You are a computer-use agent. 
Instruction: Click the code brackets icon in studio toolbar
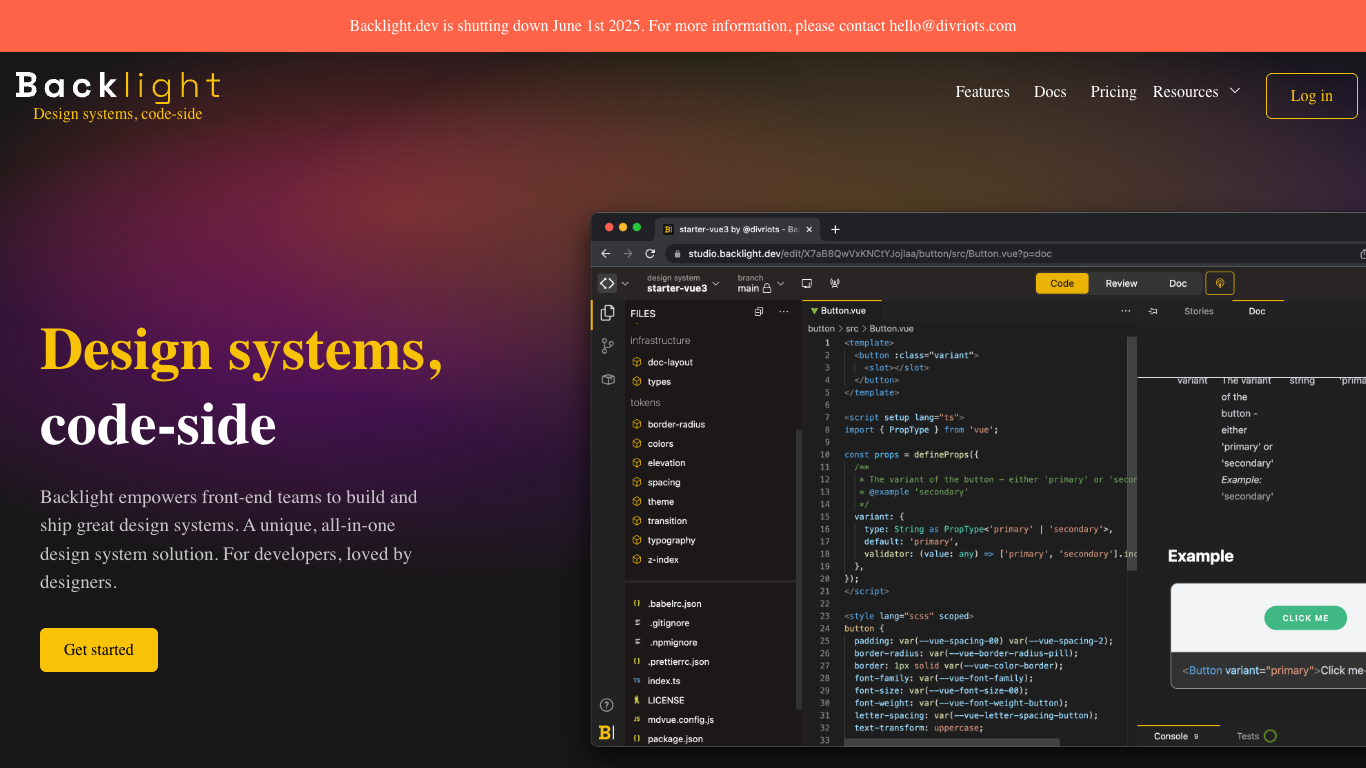607,284
